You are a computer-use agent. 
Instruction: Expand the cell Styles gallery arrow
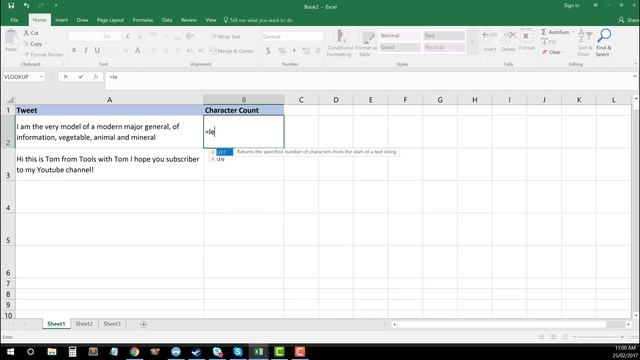point(473,41)
